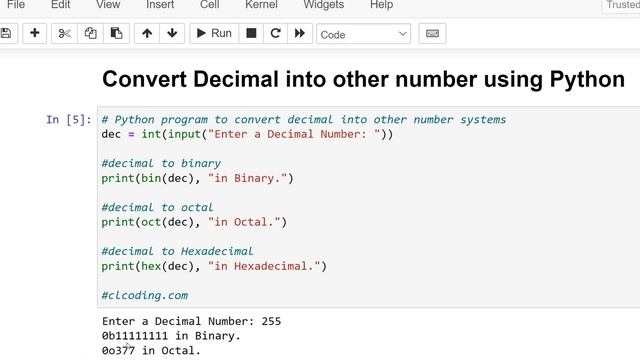Viewport: 640px width, 360px height.
Task: Cut selected cells with scissors icon
Action: click(x=64, y=33)
